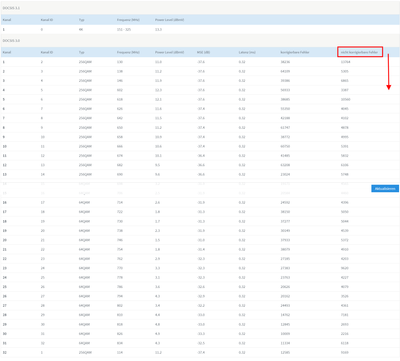Click the '151 - 325' frequency cell
The width and height of the screenshot is (400, 361).
coord(124,29)
